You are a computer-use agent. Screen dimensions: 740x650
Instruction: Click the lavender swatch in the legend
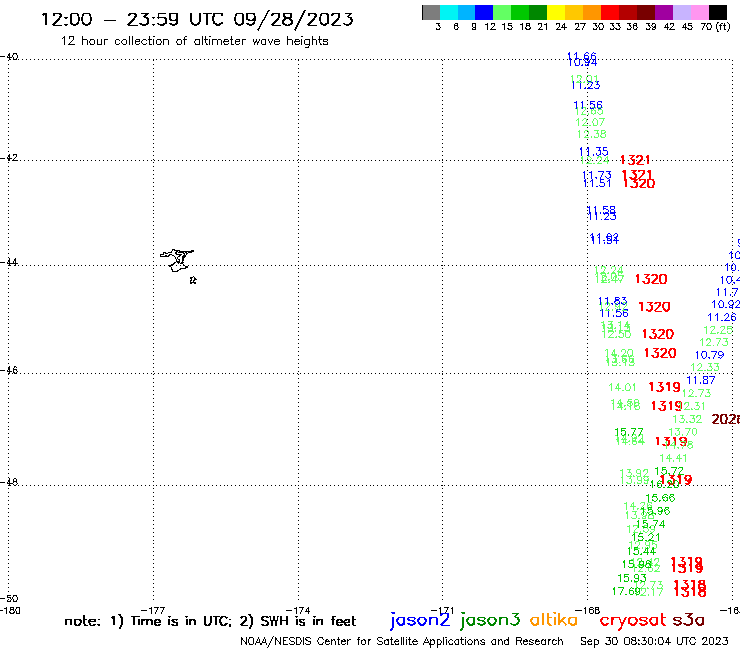[681, 12]
